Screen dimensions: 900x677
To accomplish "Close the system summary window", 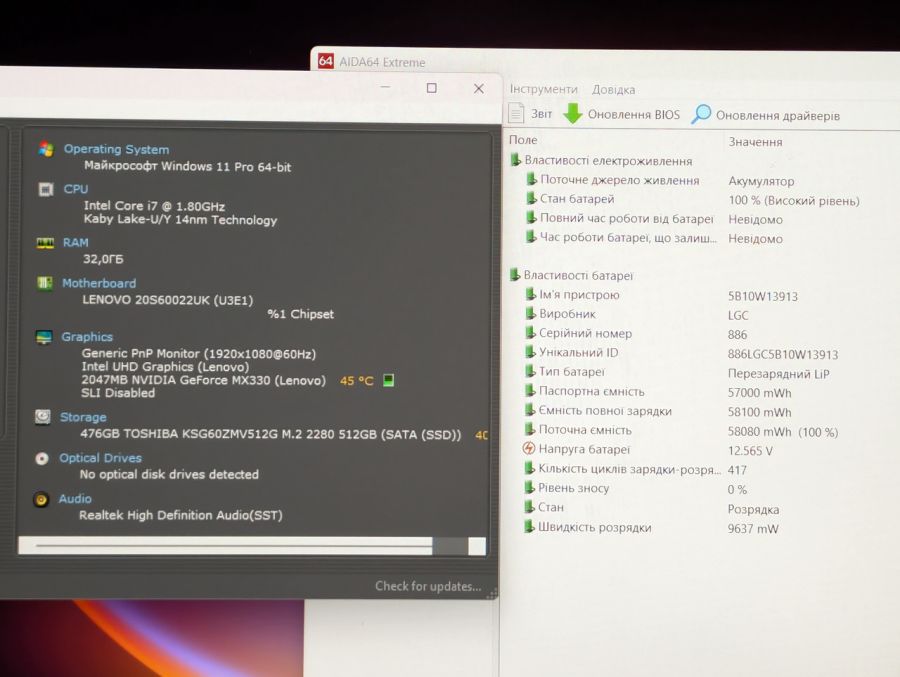I will (x=479, y=88).
